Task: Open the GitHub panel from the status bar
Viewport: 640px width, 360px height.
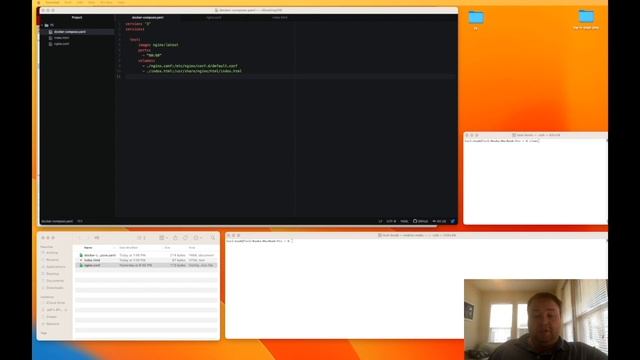Action: click(420, 221)
